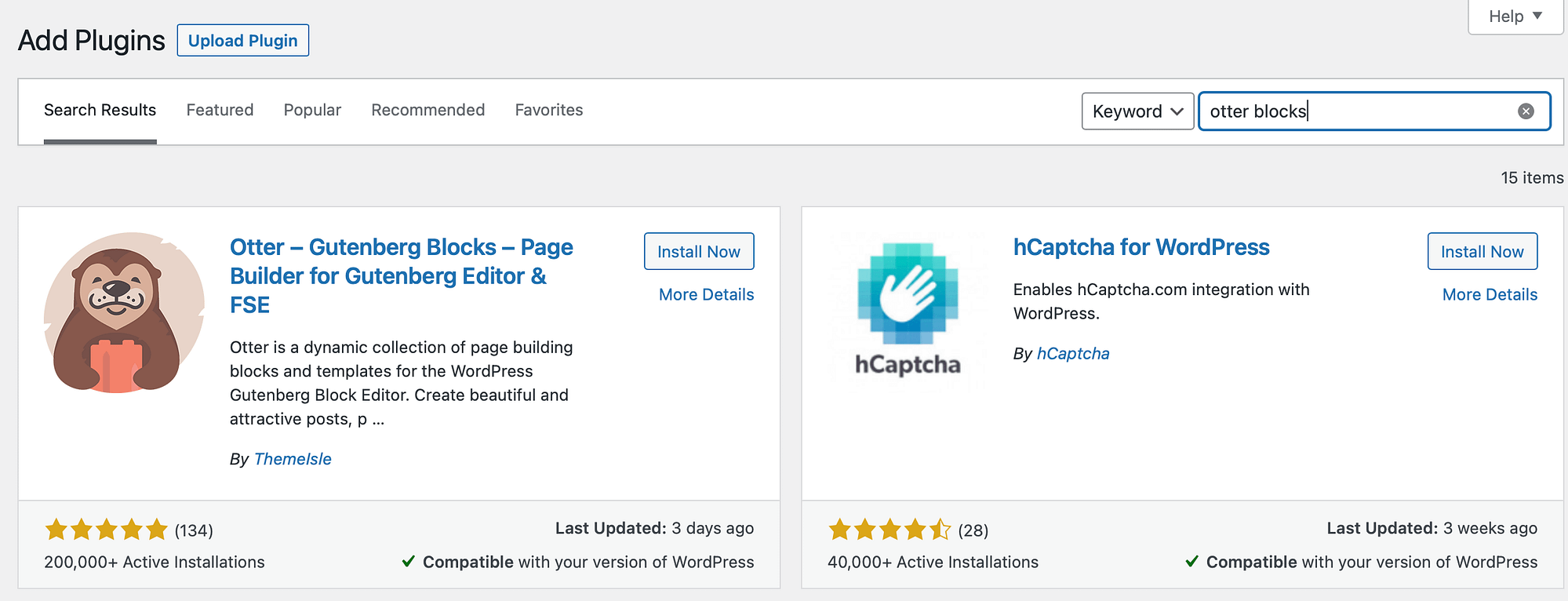
Task: Open the Keyword search type dropdown
Action: [1137, 111]
